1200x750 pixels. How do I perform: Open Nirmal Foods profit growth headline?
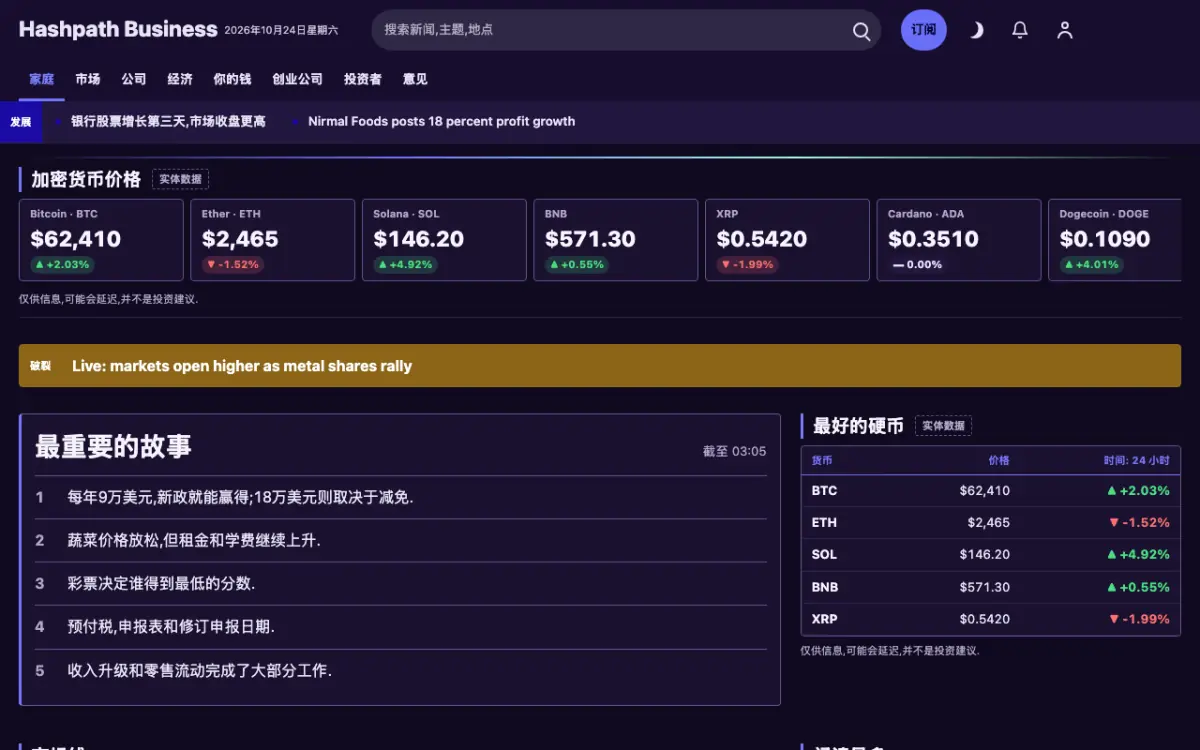(441, 121)
